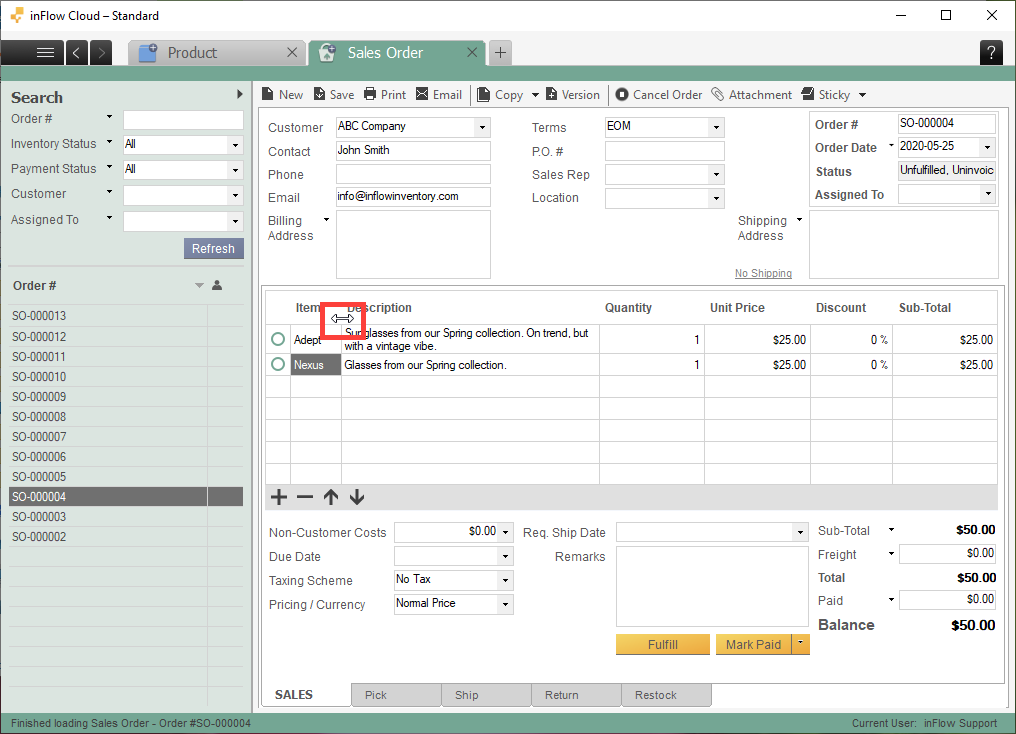The height and width of the screenshot is (734, 1016).
Task: Remove line item with minus
Action: 305,497
